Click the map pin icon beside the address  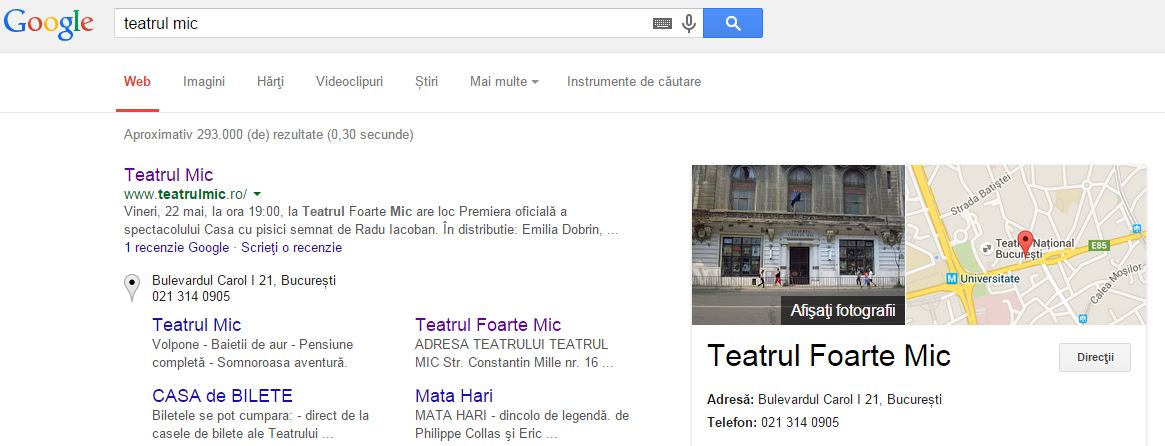pyautogui.click(x=132, y=288)
